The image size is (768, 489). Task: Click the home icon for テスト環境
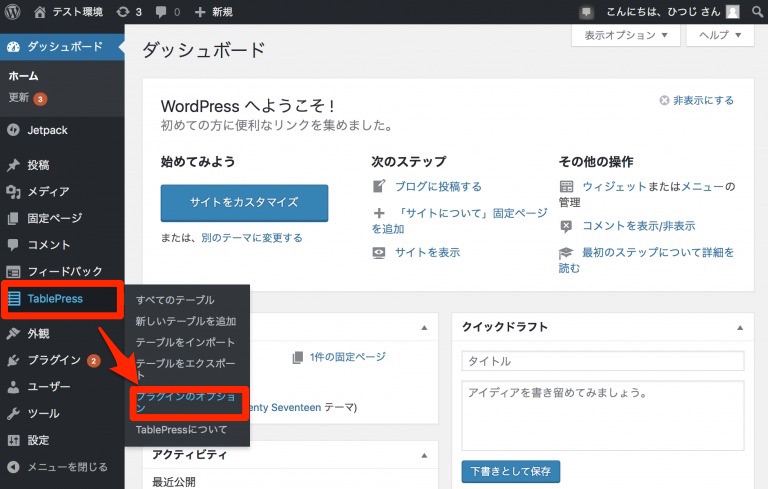40,12
